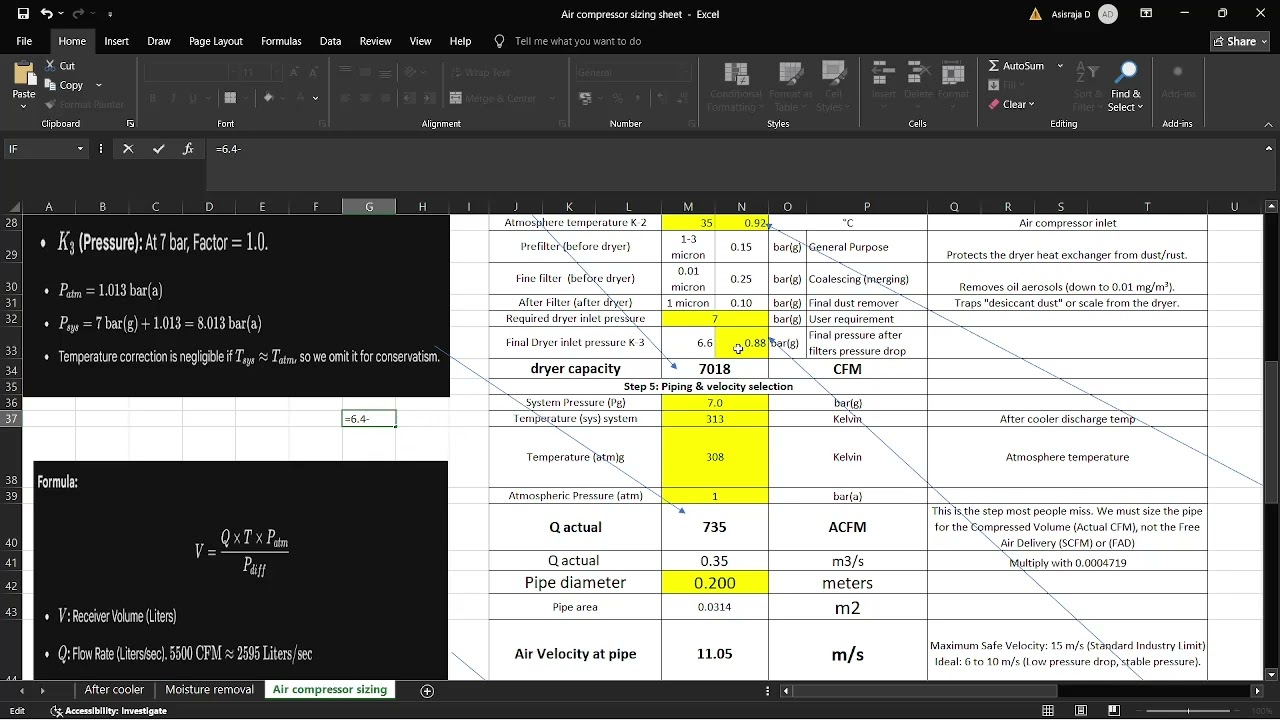1280x720 pixels.
Task: Click the Cut scissors icon
Action: [x=50, y=65]
